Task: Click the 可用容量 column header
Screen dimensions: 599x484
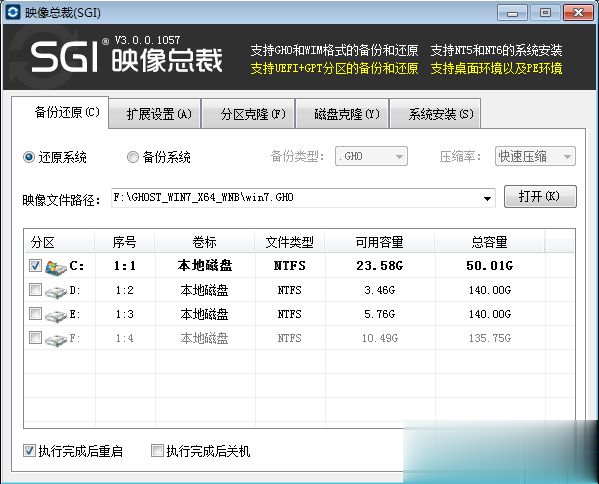Action: pos(379,242)
